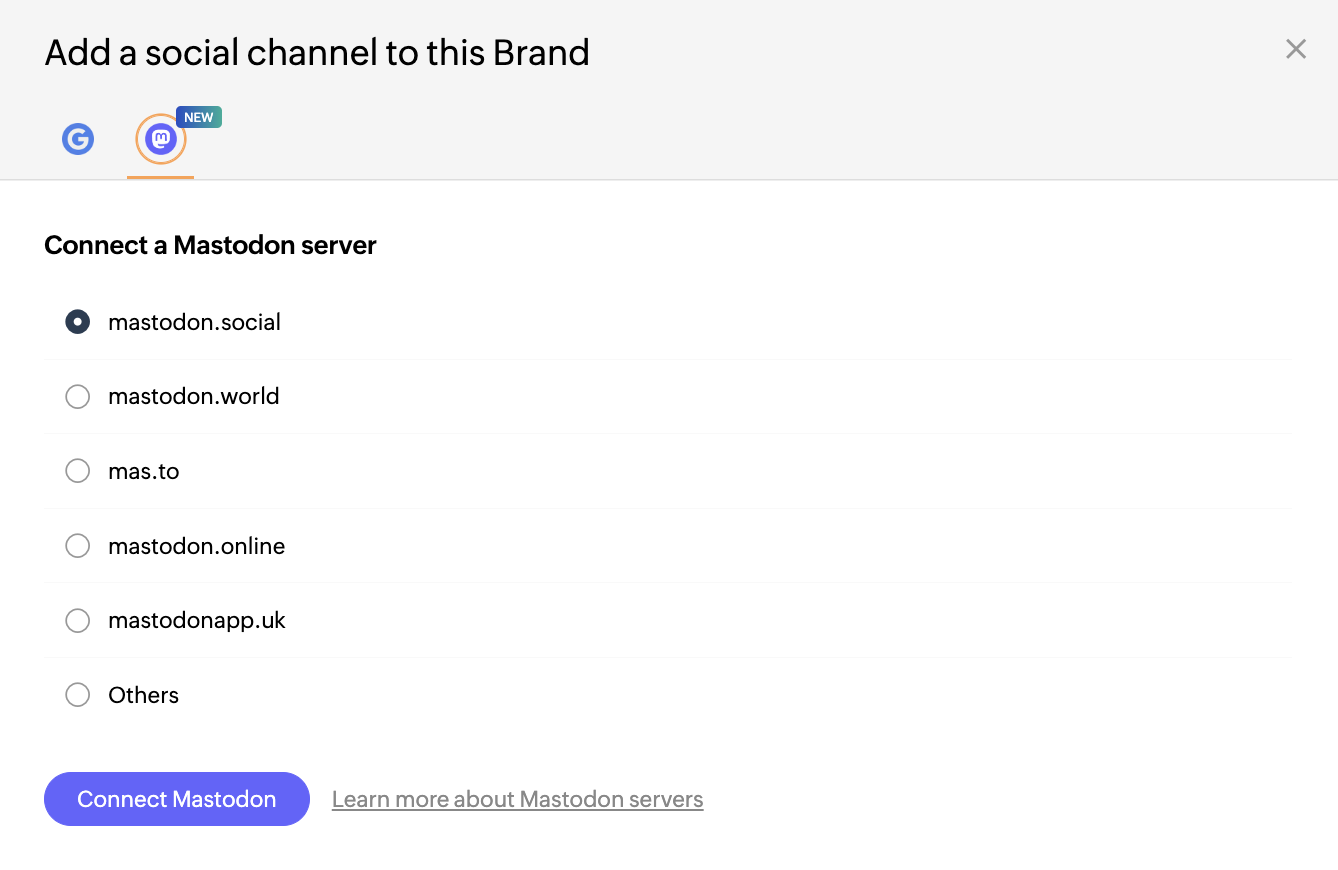Image resolution: width=1338 pixels, height=870 pixels.
Task: Switch to the Google channel icon tab
Action: click(x=78, y=139)
